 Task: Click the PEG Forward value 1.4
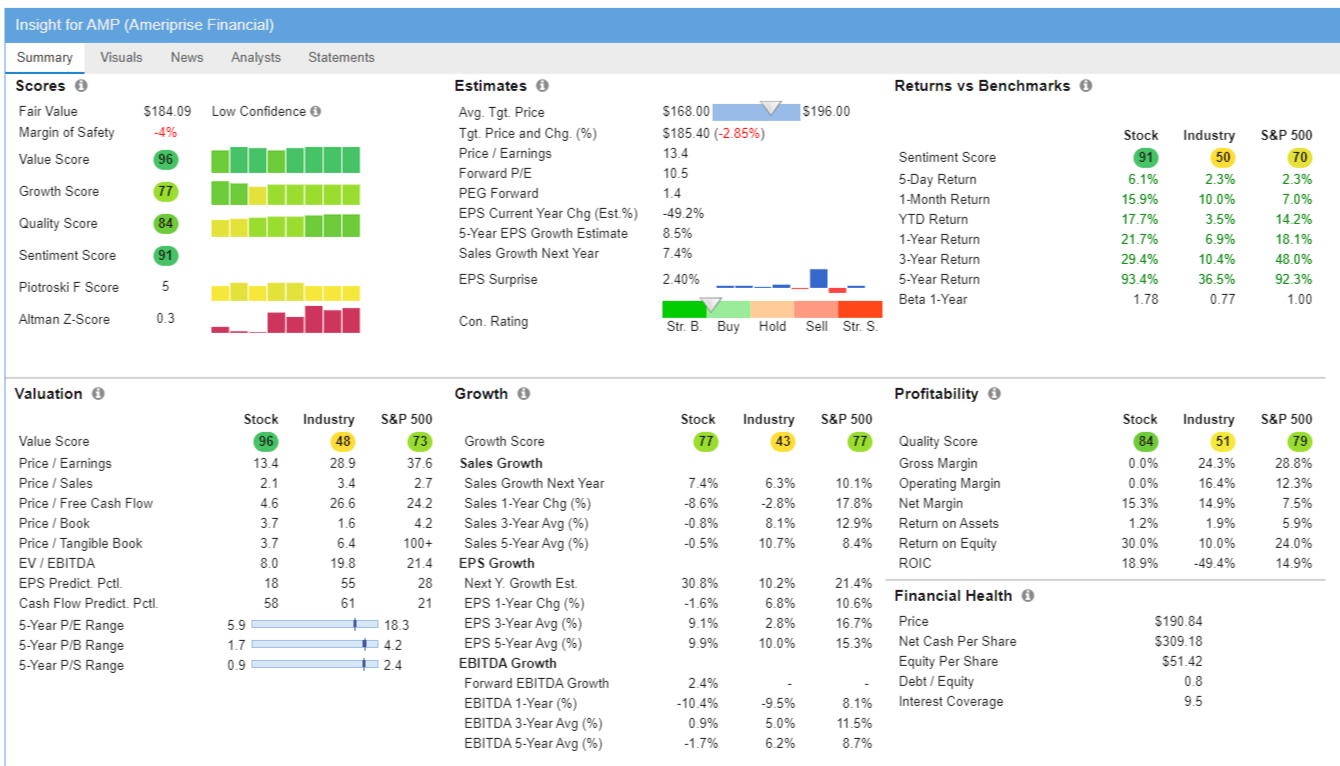click(672, 194)
